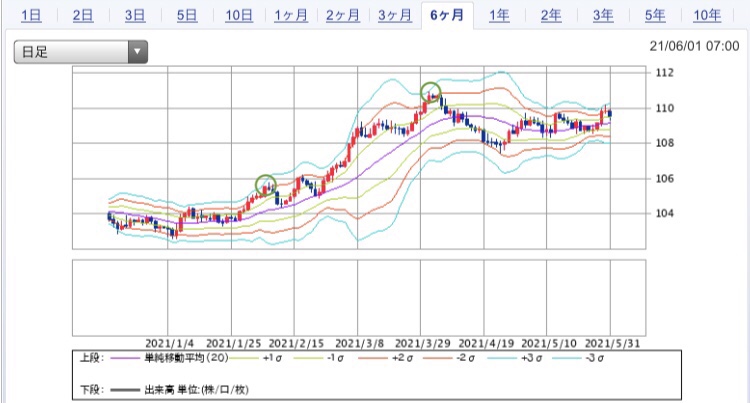750x403 pixels.
Task: Click the -3σ legend label
Action: click(x=595, y=358)
